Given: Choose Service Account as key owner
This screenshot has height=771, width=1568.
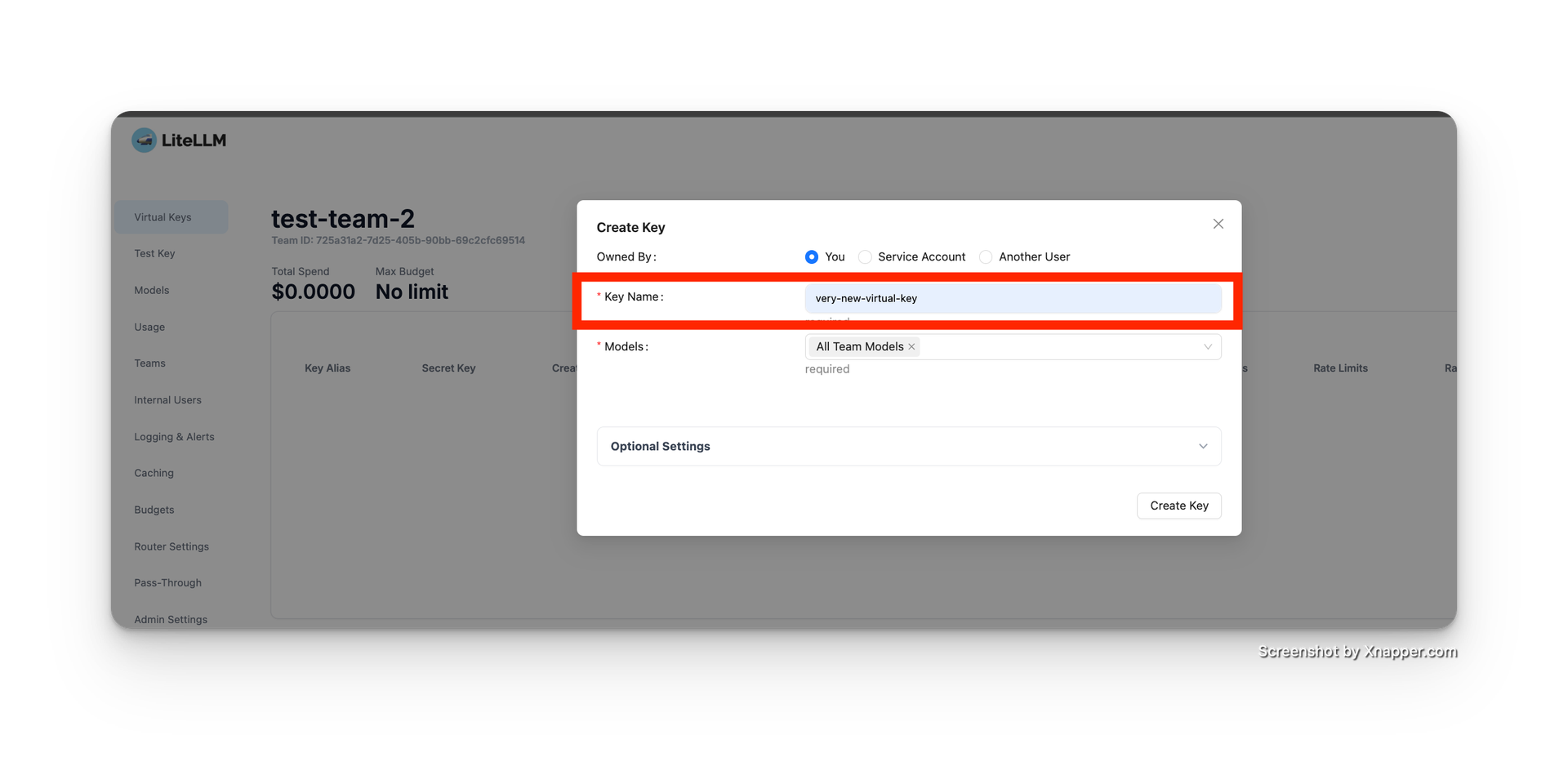Looking at the screenshot, I should point(865,257).
